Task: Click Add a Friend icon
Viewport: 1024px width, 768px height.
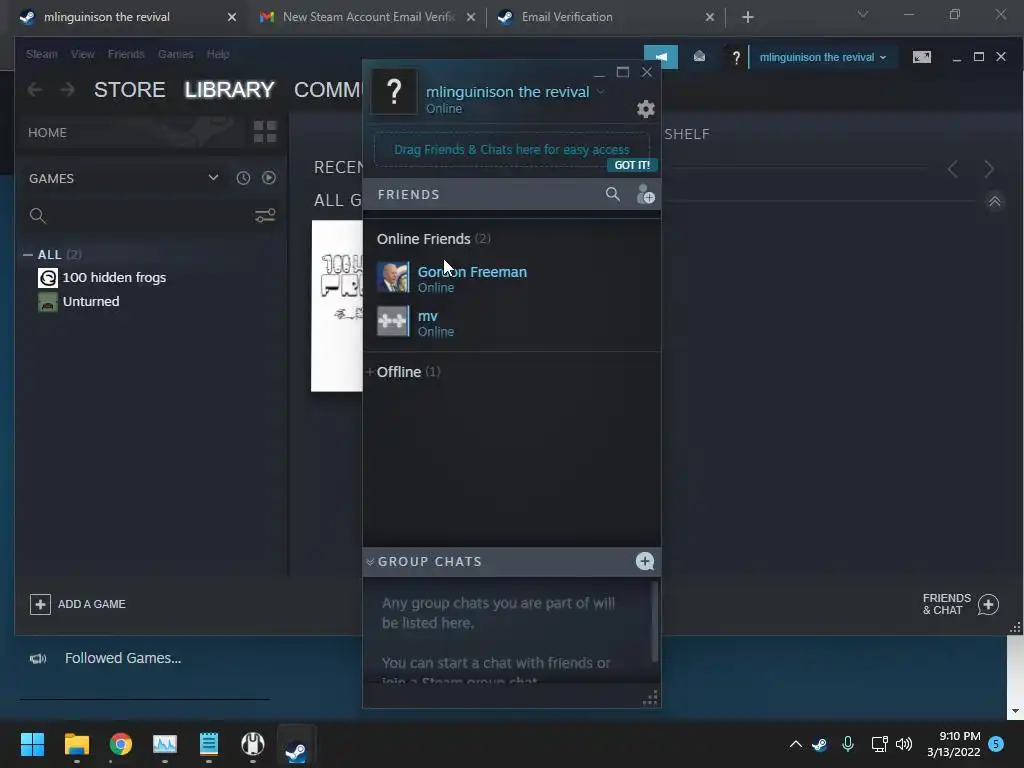Action: click(x=645, y=194)
